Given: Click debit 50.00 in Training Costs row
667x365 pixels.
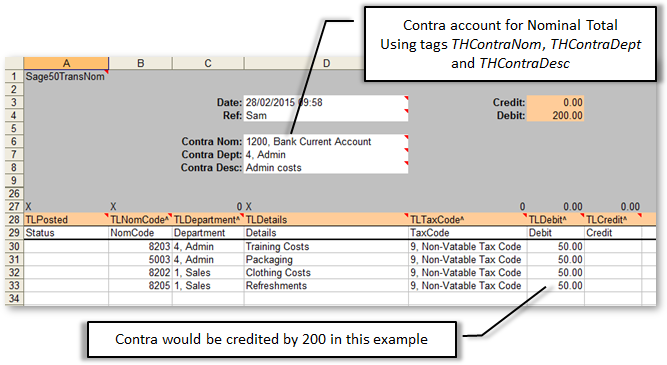Looking at the screenshot, I should tap(556, 246).
